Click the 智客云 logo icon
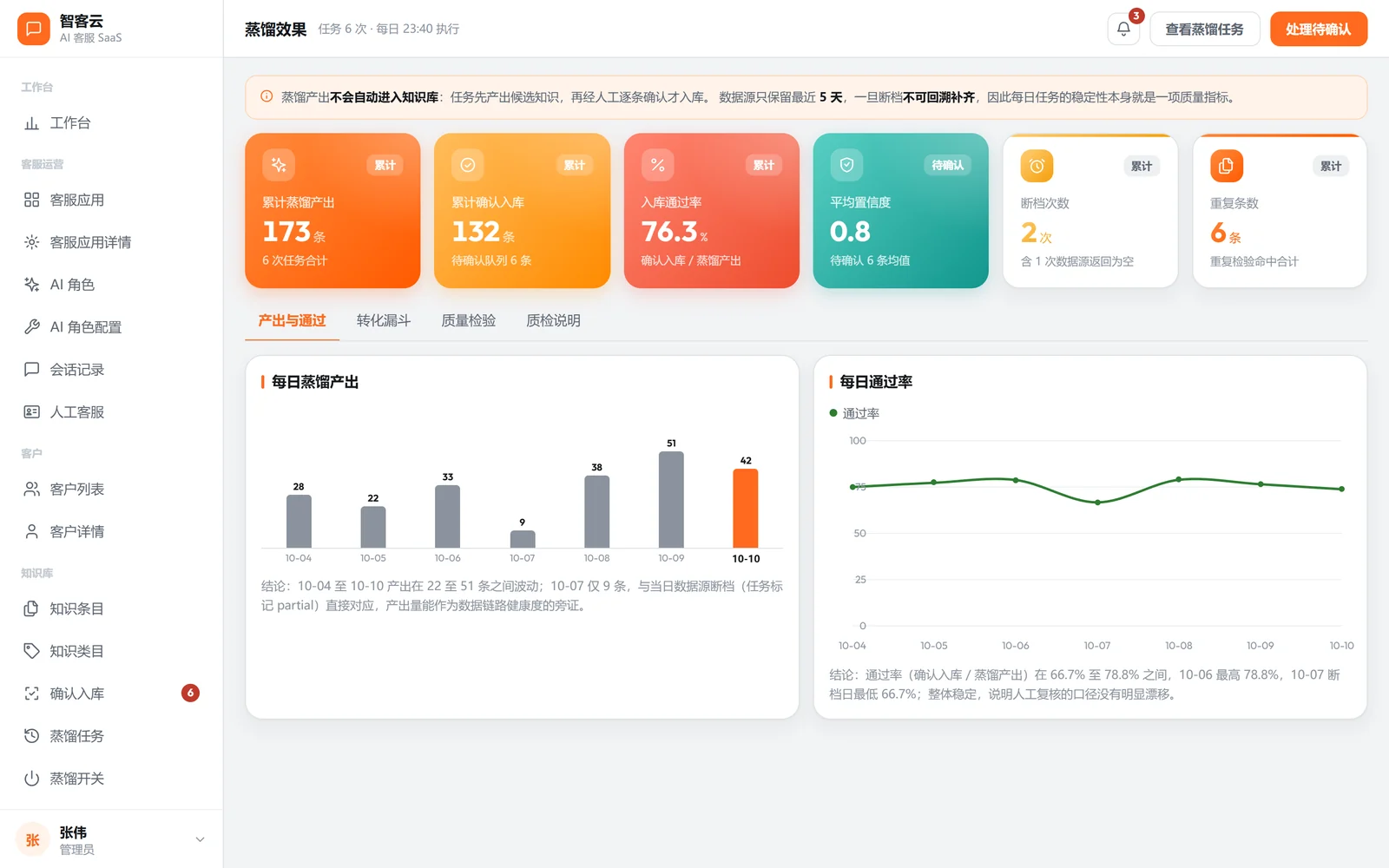The height and width of the screenshot is (868, 1389). point(33,29)
